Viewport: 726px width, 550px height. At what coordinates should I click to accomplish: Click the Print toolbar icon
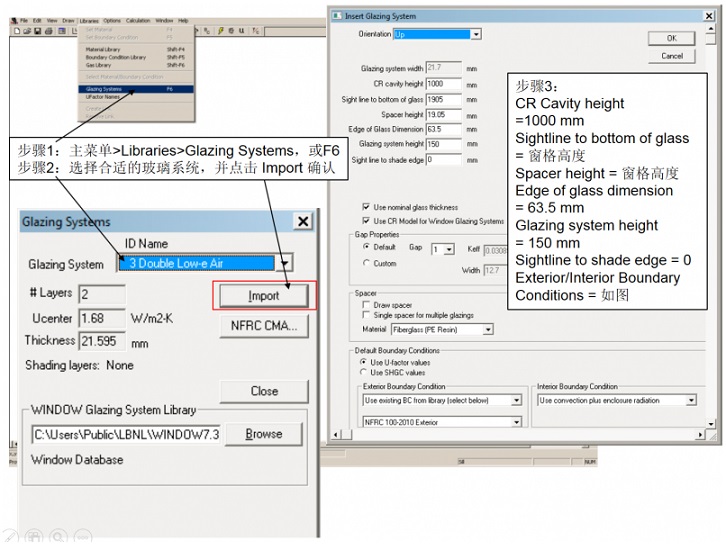click(46, 31)
